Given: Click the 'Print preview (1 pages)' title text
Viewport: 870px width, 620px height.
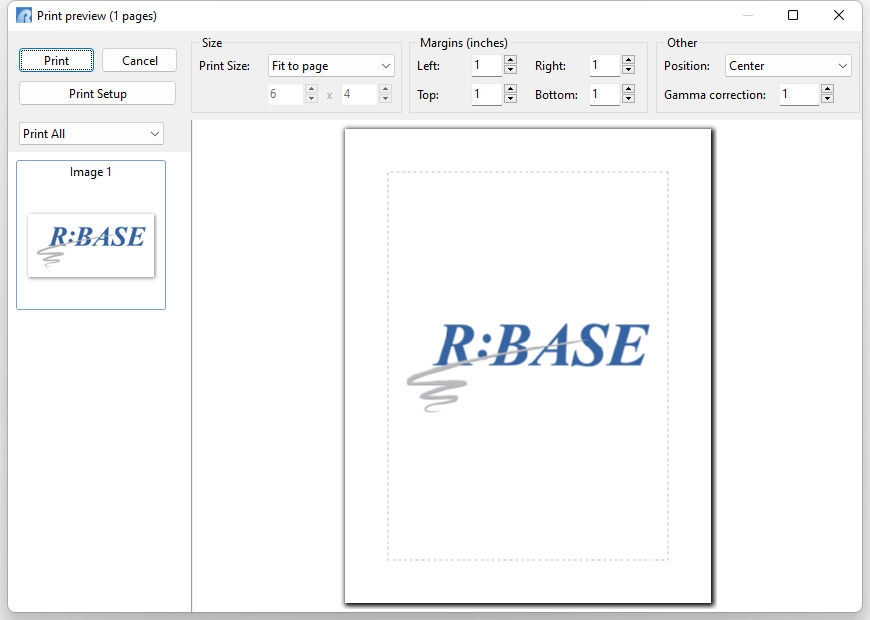Looking at the screenshot, I should (97, 16).
